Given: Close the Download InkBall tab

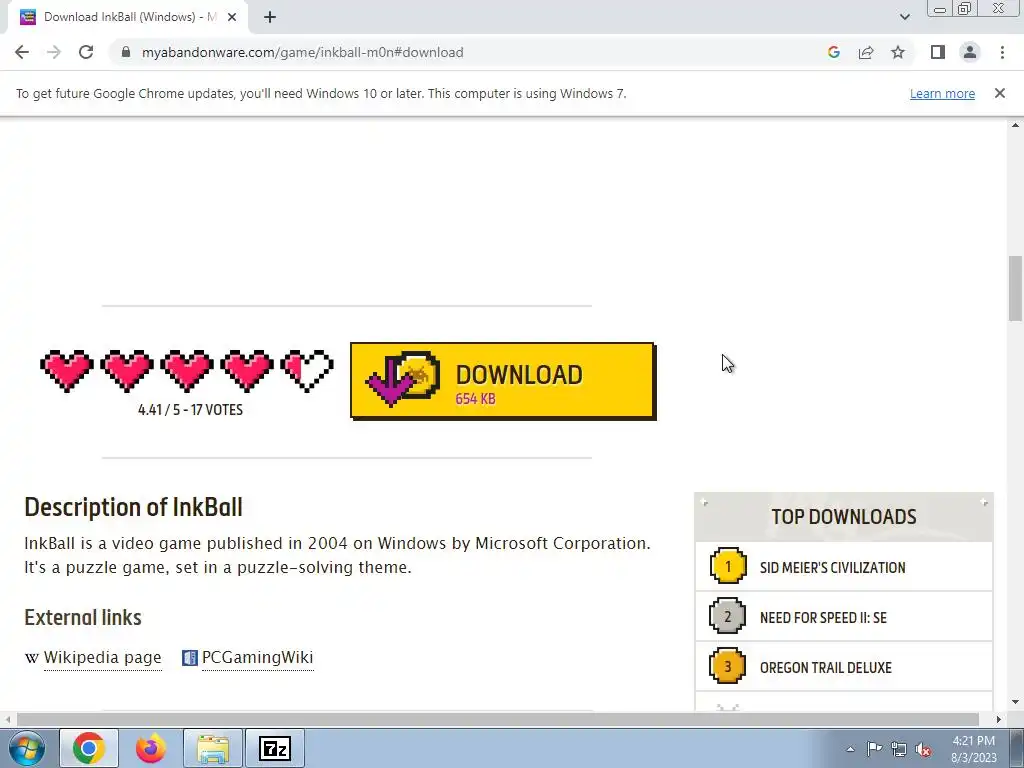Looking at the screenshot, I should tap(232, 17).
